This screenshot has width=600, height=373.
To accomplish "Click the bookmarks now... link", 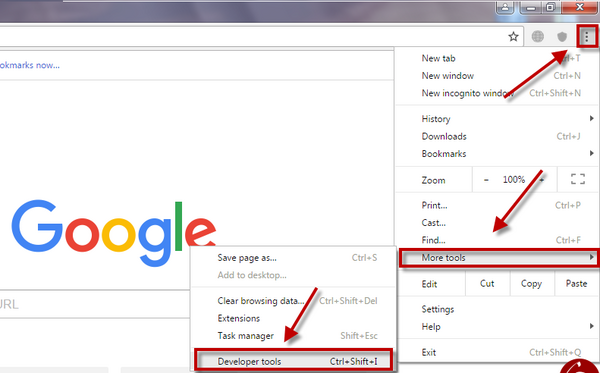I will tap(29, 65).
